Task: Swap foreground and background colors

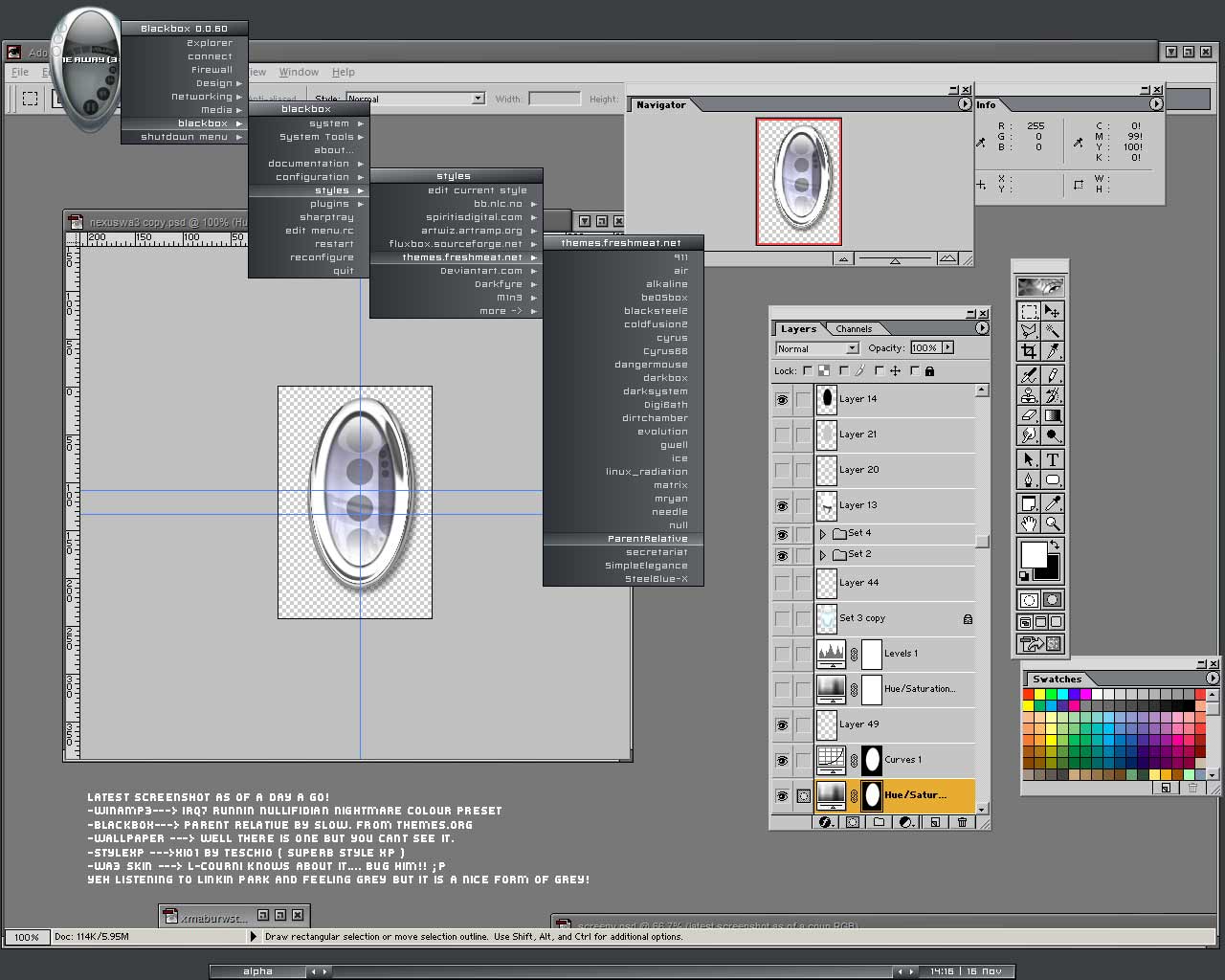Action: point(1055,545)
